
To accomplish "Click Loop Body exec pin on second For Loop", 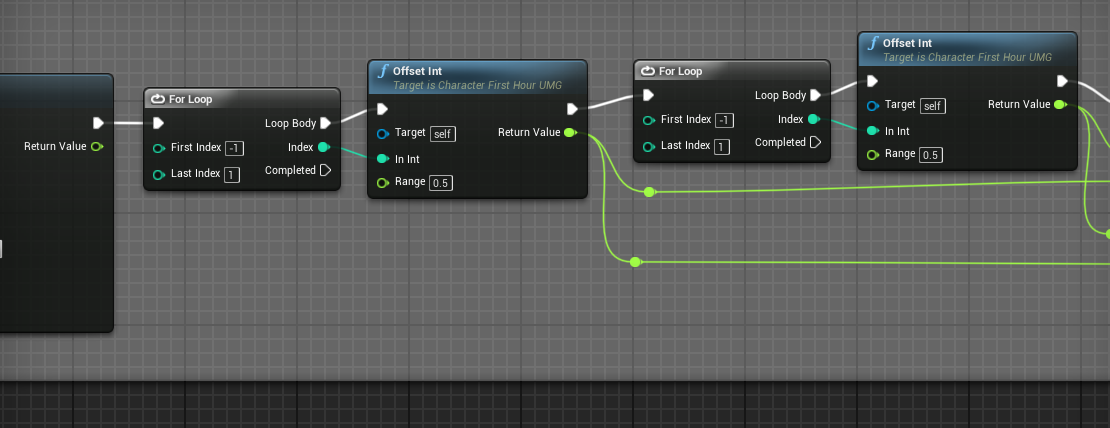I will pos(814,96).
